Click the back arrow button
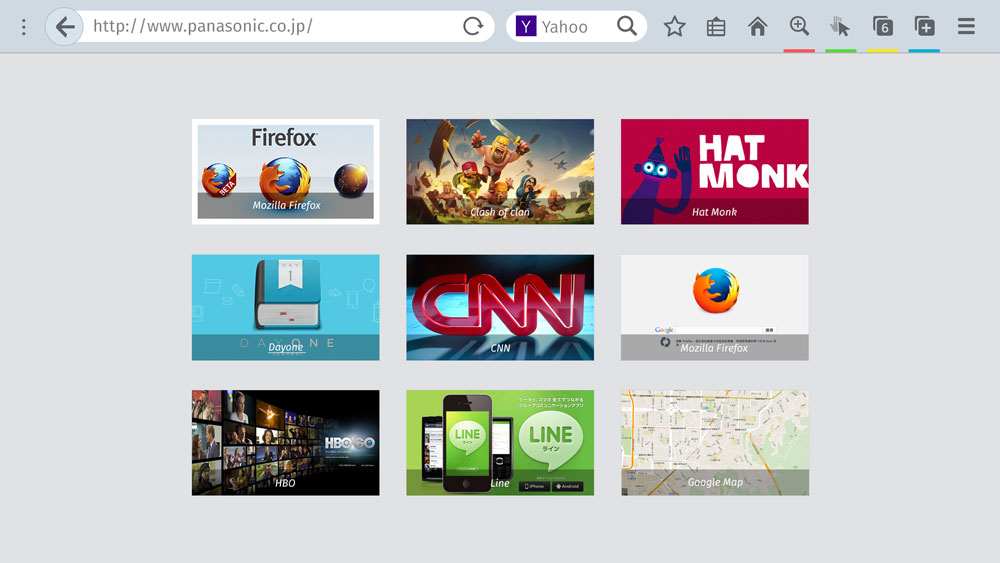 click(x=65, y=27)
